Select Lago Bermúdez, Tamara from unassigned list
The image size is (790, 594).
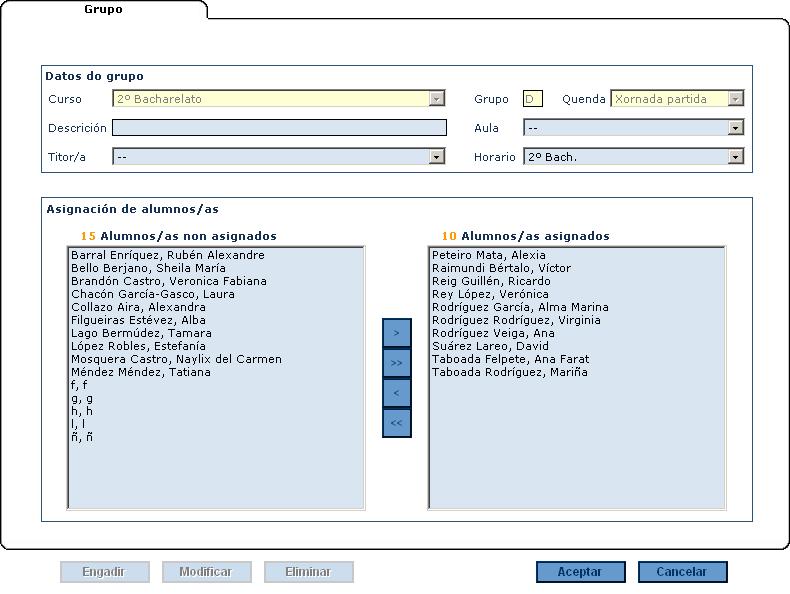[x=141, y=333]
